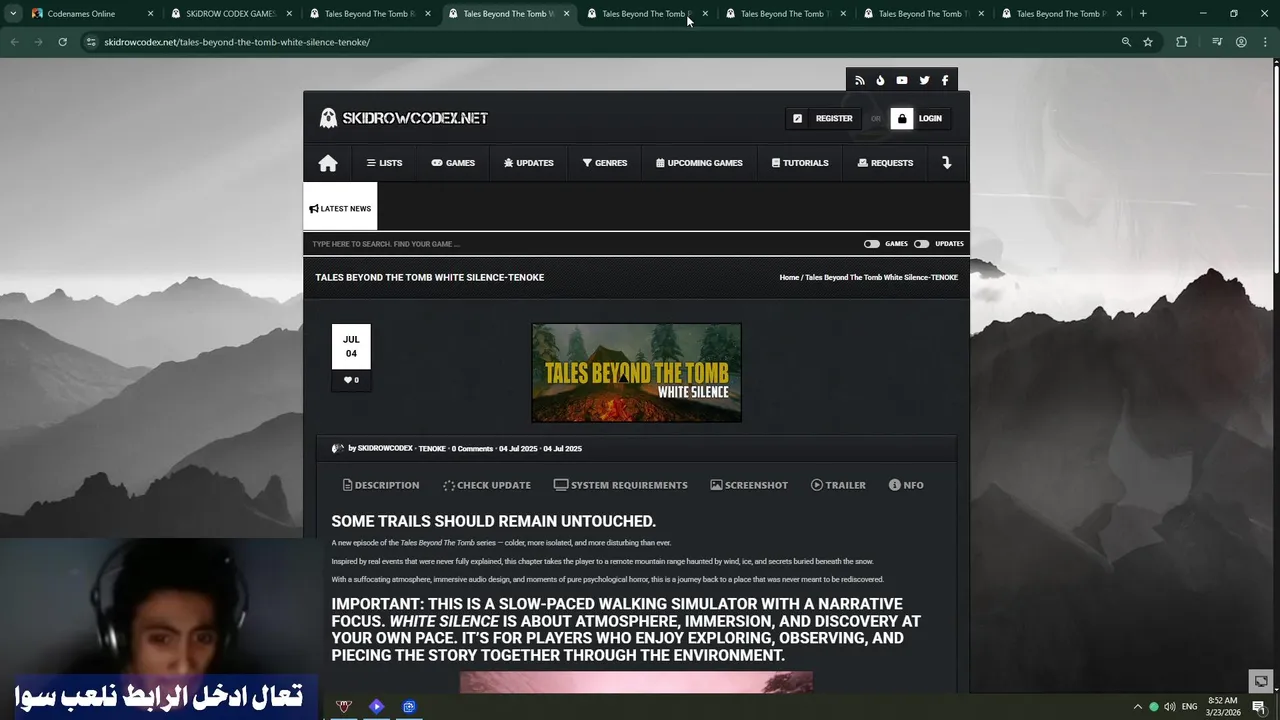Click the green status tray icon

click(x=1154, y=706)
